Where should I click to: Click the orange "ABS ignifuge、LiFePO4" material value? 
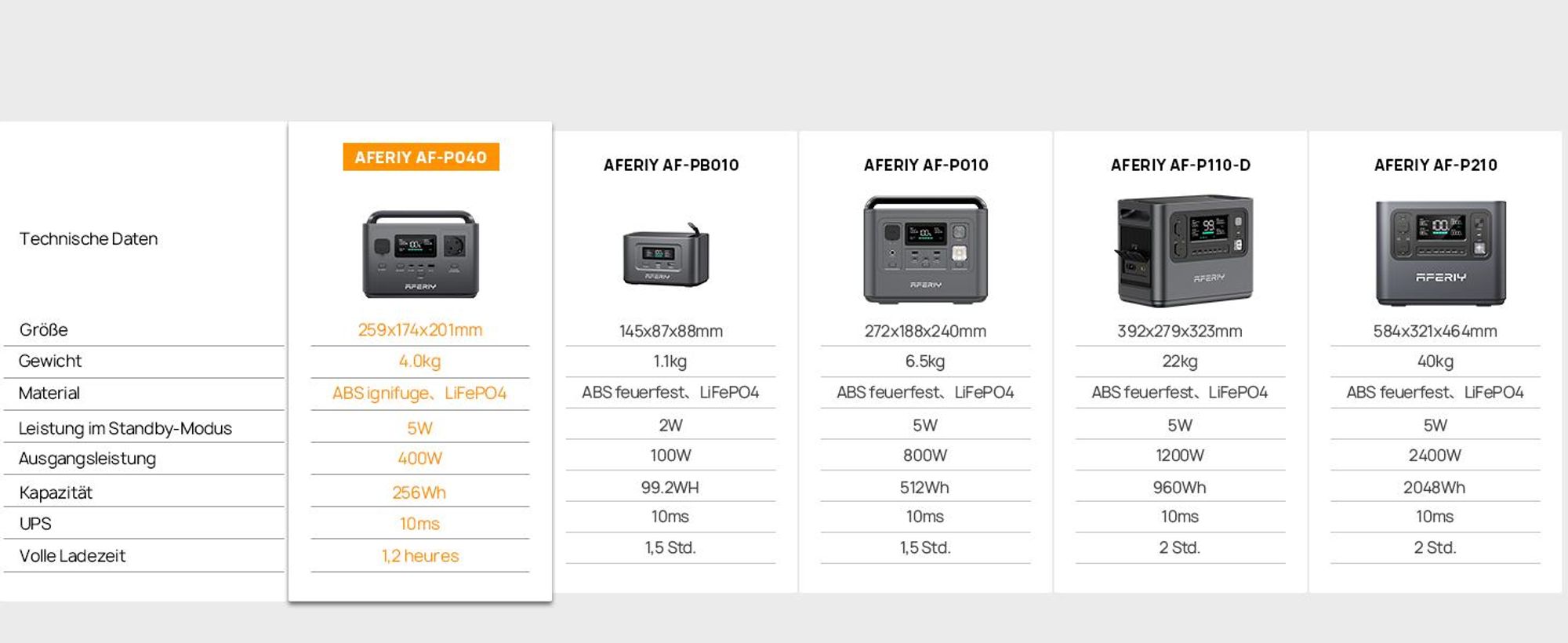pyautogui.click(x=419, y=393)
